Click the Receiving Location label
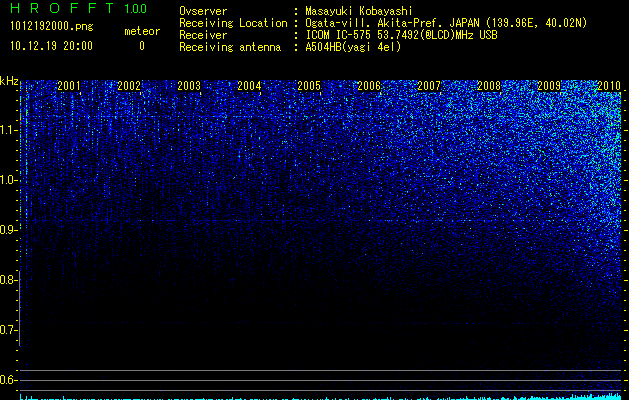 click(233, 24)
